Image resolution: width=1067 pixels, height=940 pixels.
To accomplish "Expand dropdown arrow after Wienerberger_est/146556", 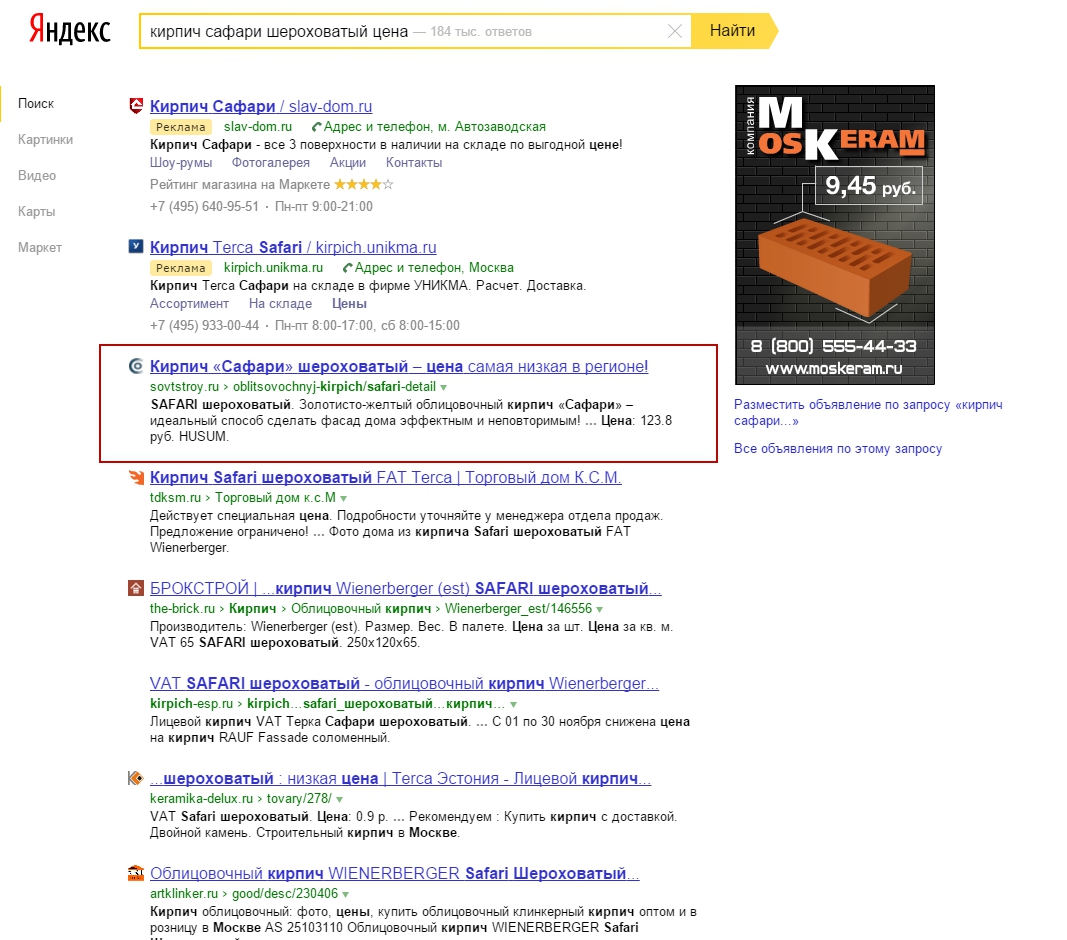I will 600,609.
